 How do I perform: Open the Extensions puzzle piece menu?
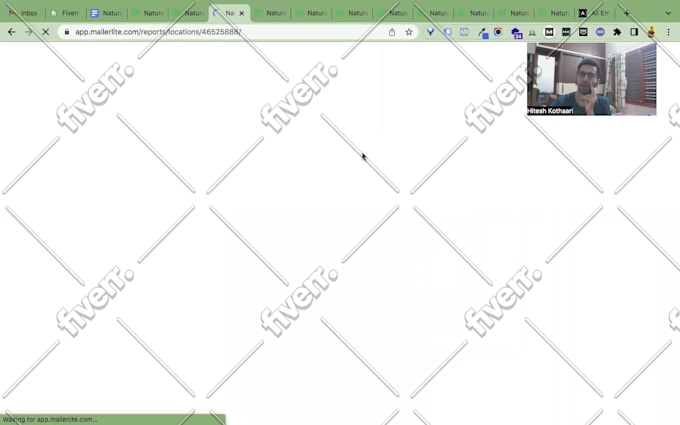click(x=617, y=32)
